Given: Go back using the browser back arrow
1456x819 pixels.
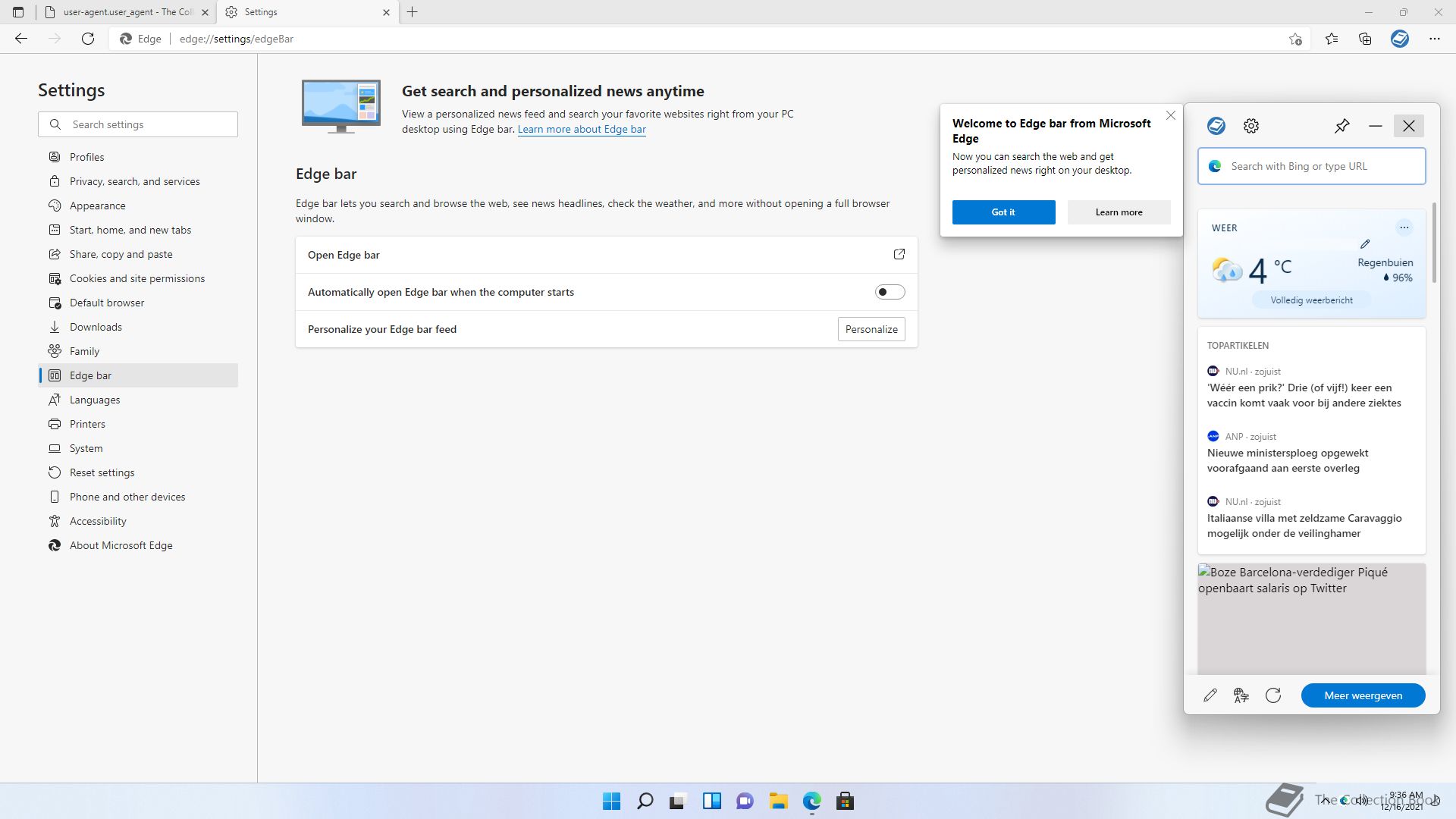Looking at the screenshot, I should (21, 39).
